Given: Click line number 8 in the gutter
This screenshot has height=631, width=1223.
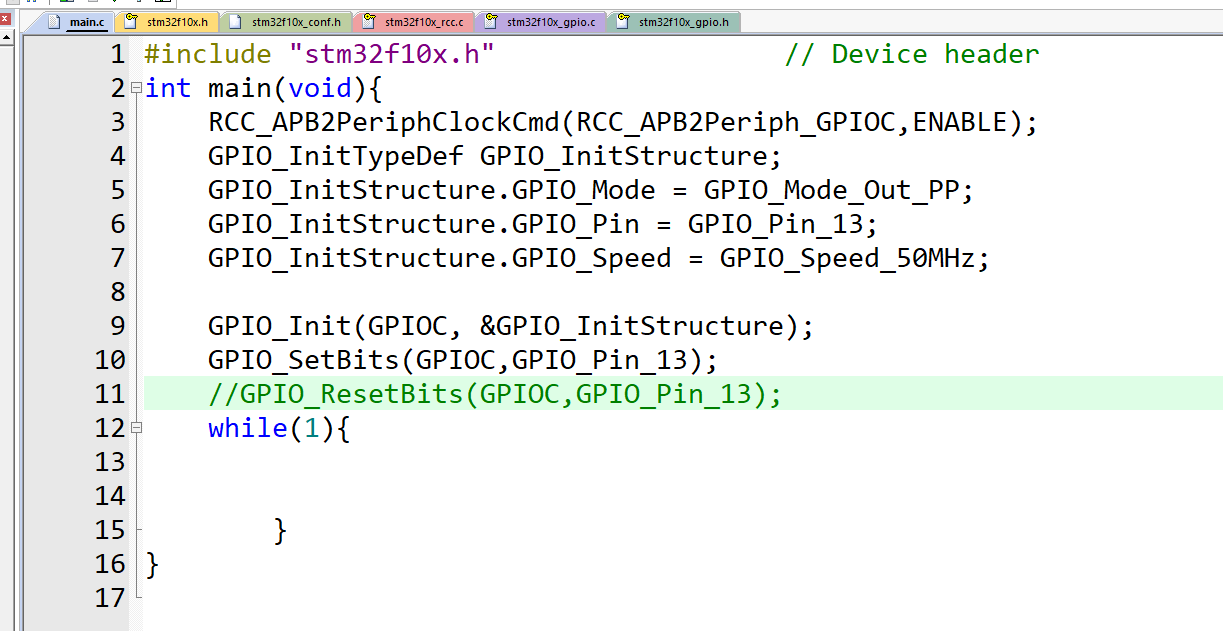Looking at the screenshot, I should pyautogui.click(x=118, y=292).
